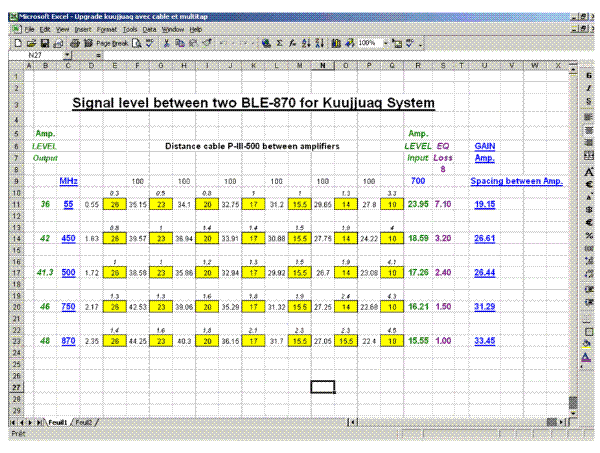Select the Feuil1 sheet tab
600x453 pixels.
[x=57, y=422]
